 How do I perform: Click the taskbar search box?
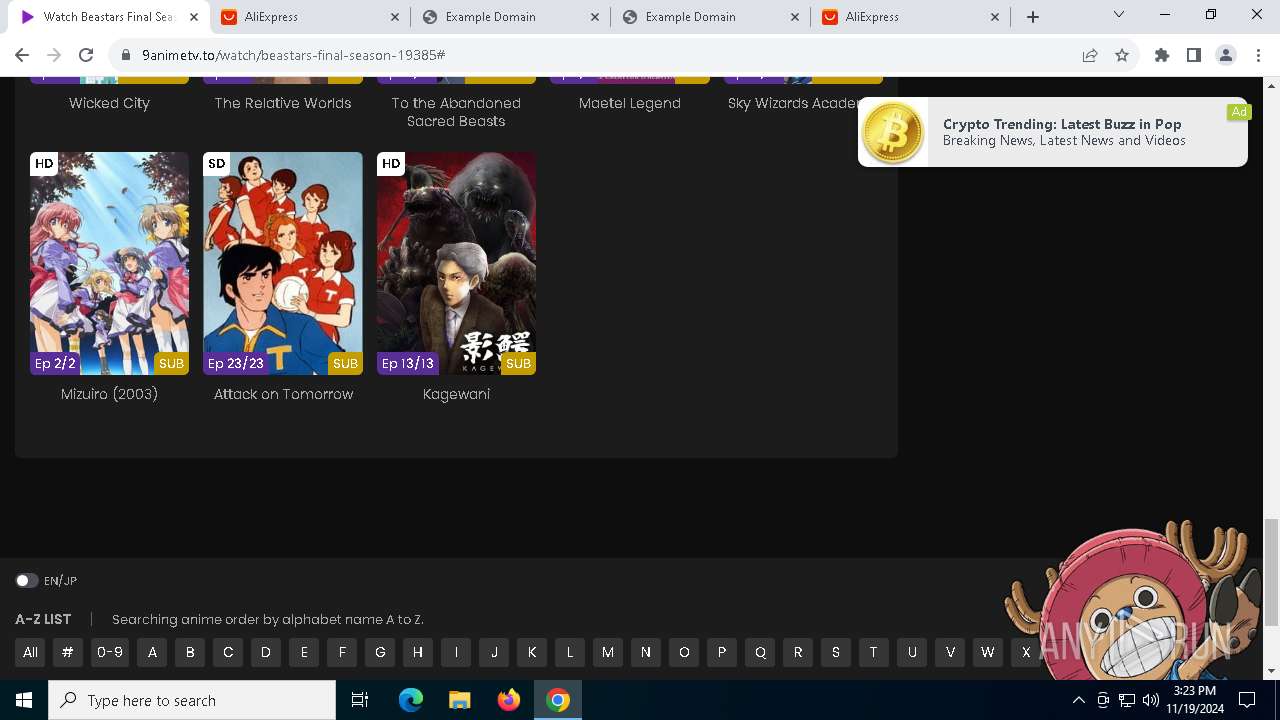[192, 700]
